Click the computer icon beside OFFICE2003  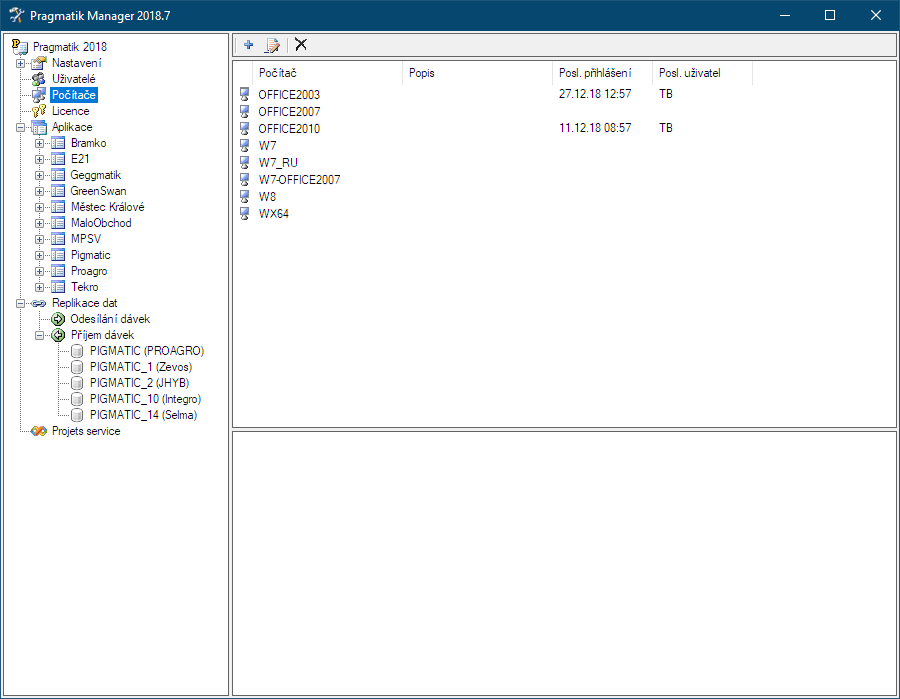pos(245,94)
